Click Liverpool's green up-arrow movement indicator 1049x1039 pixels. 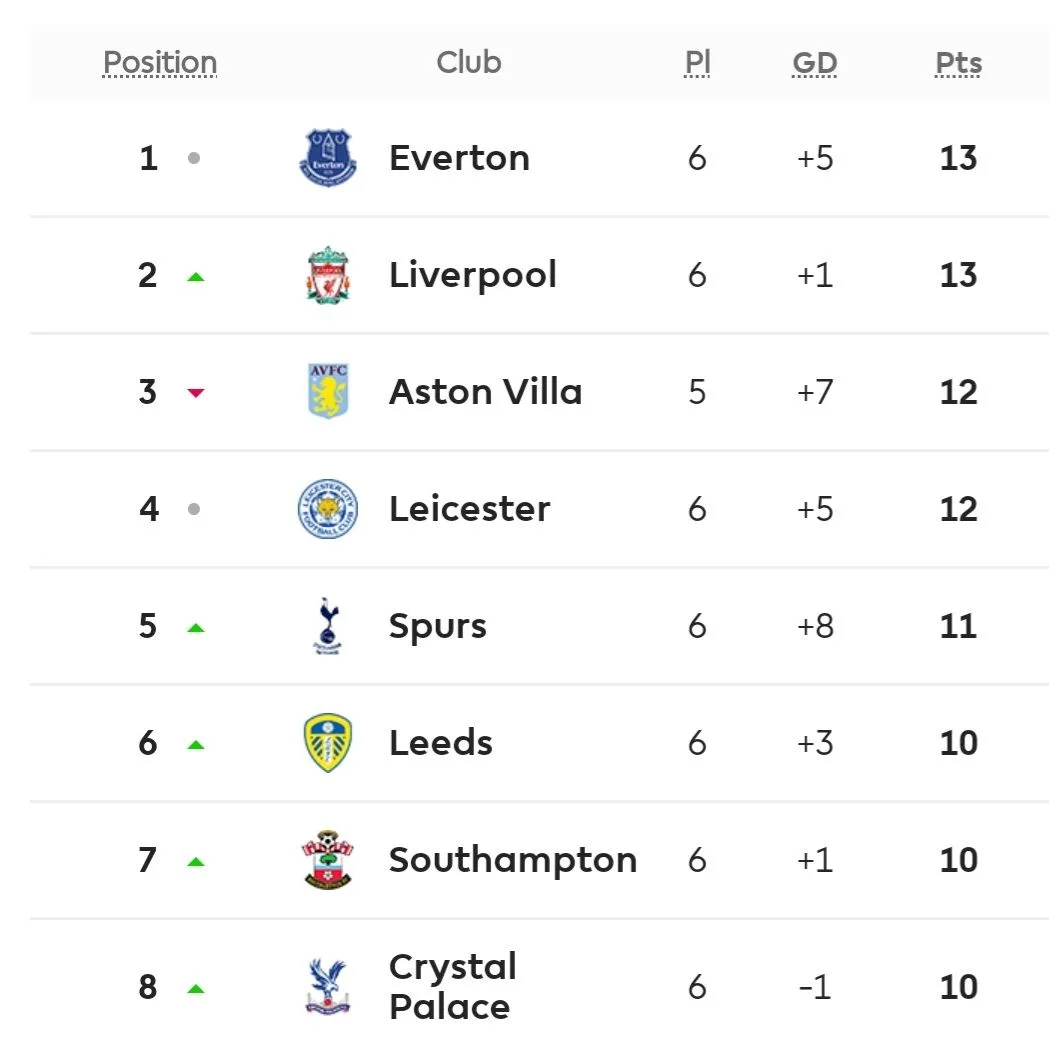pos(195,276)
